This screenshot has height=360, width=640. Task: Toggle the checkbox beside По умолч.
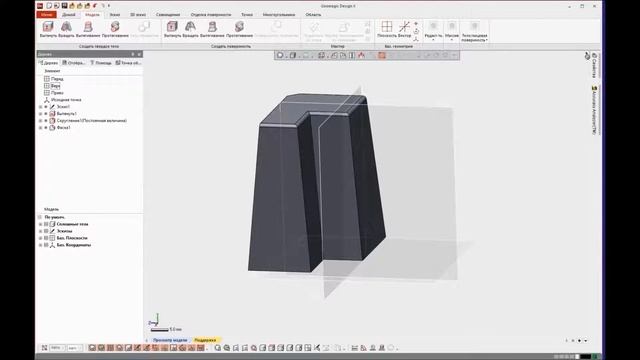(40, 217)
